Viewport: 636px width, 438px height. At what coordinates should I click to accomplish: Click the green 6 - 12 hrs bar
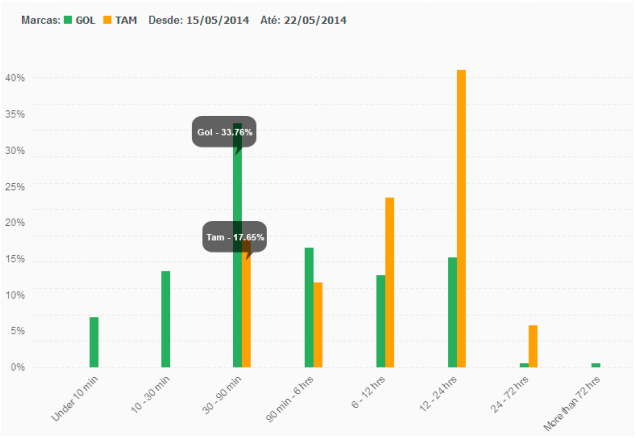coord(381,321)
